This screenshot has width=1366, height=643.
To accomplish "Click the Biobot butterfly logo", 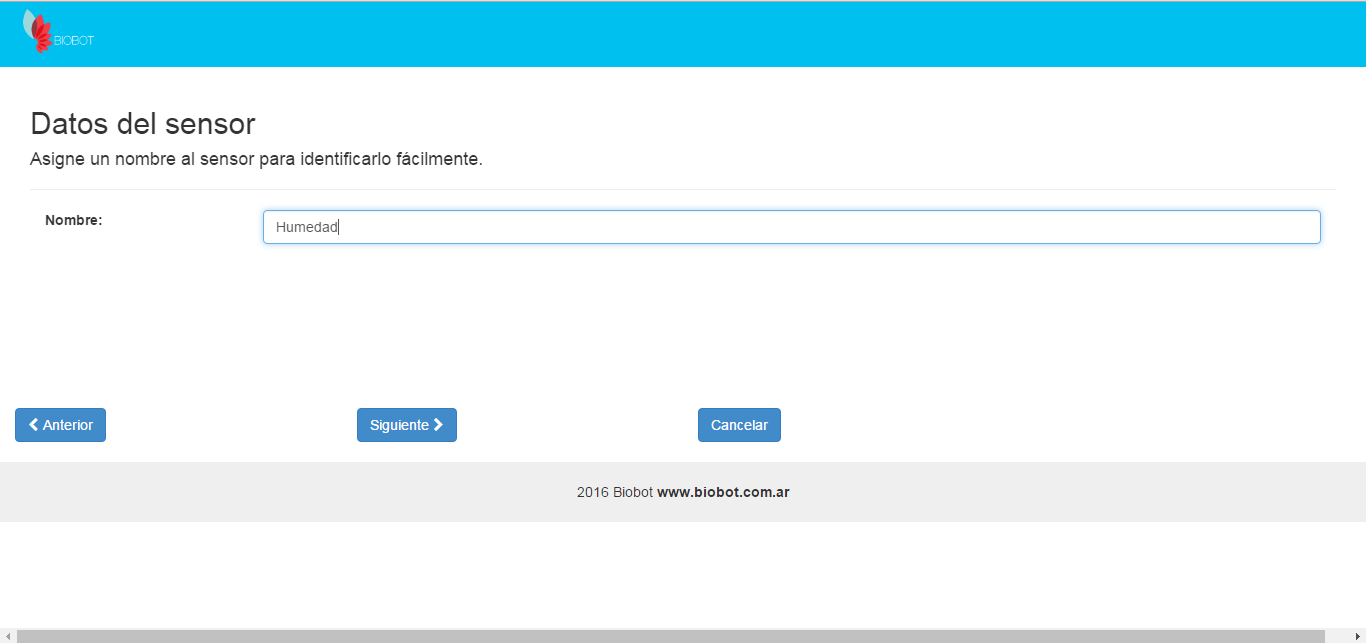I will pos(38,31).
